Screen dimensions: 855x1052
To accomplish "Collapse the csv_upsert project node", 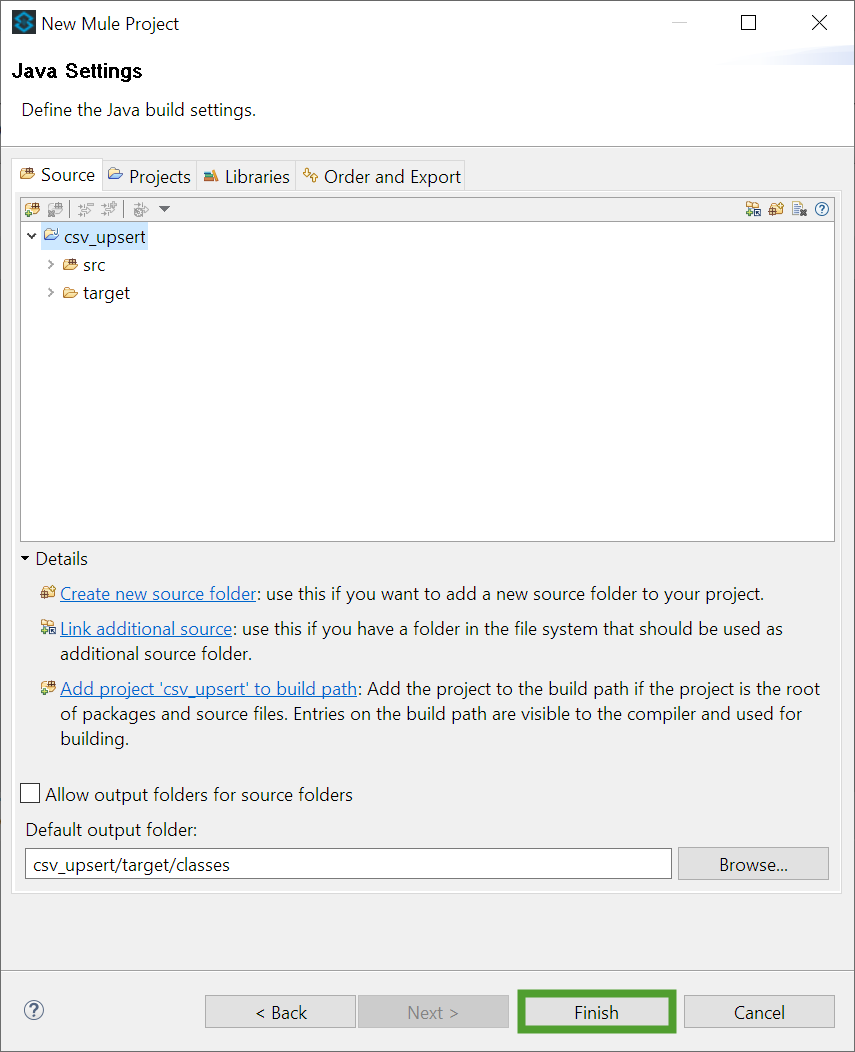I will point(32,236).
